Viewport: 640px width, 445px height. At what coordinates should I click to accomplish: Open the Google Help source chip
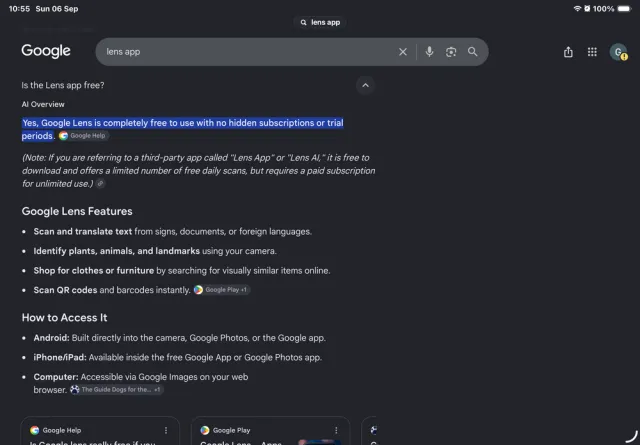click(x=83, y=136)
